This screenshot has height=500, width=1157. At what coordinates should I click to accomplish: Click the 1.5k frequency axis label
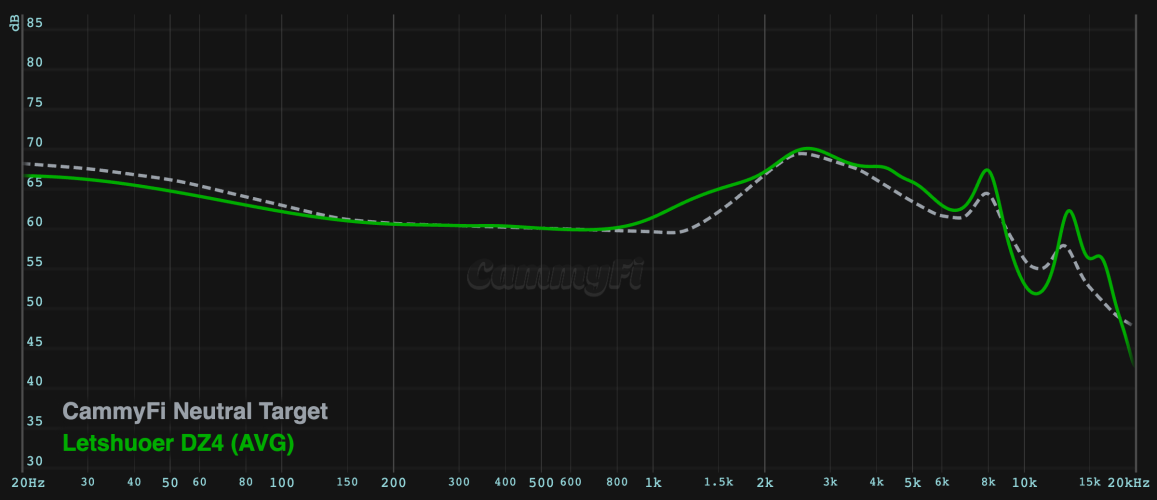point(718,482)
